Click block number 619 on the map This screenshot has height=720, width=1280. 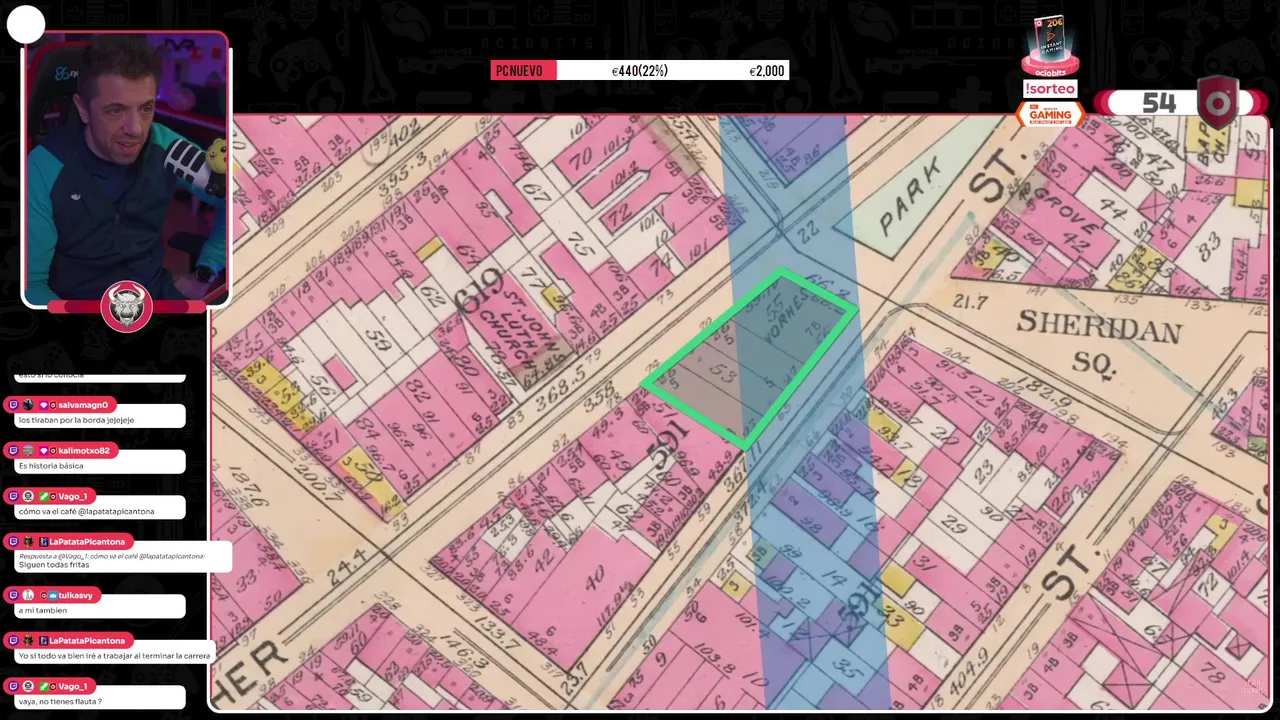click(x=478, y=291)
